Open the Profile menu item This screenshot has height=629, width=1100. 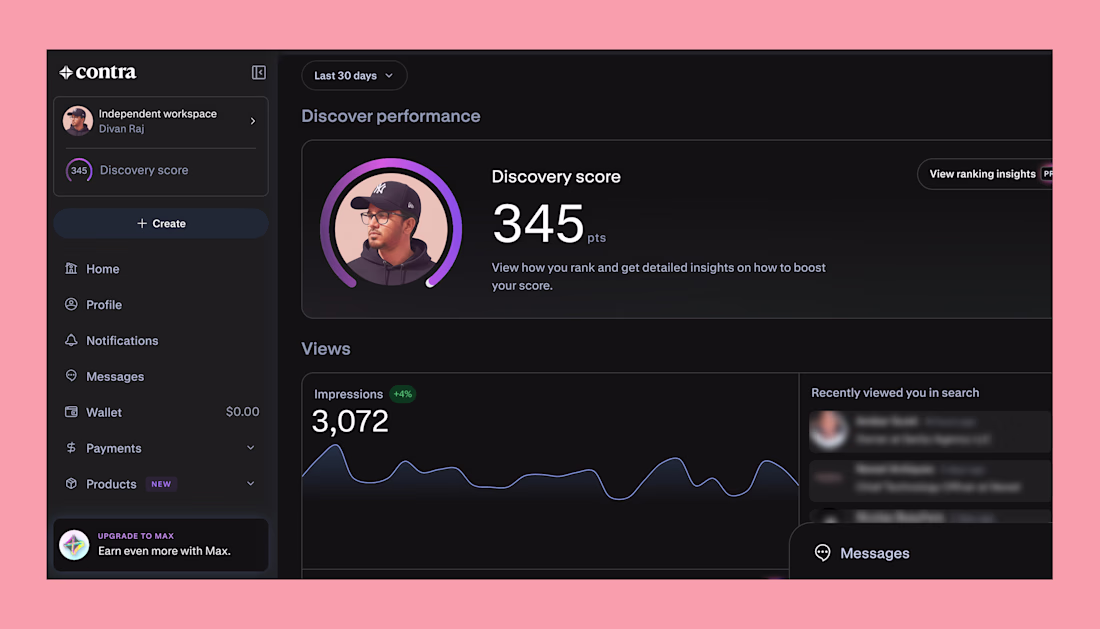pyautogui.click(x=104, y=305)
